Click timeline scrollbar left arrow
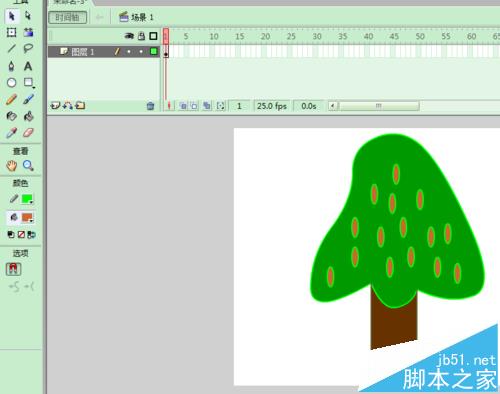This screenshot has height=394, width=500. [x=333, y=106]
